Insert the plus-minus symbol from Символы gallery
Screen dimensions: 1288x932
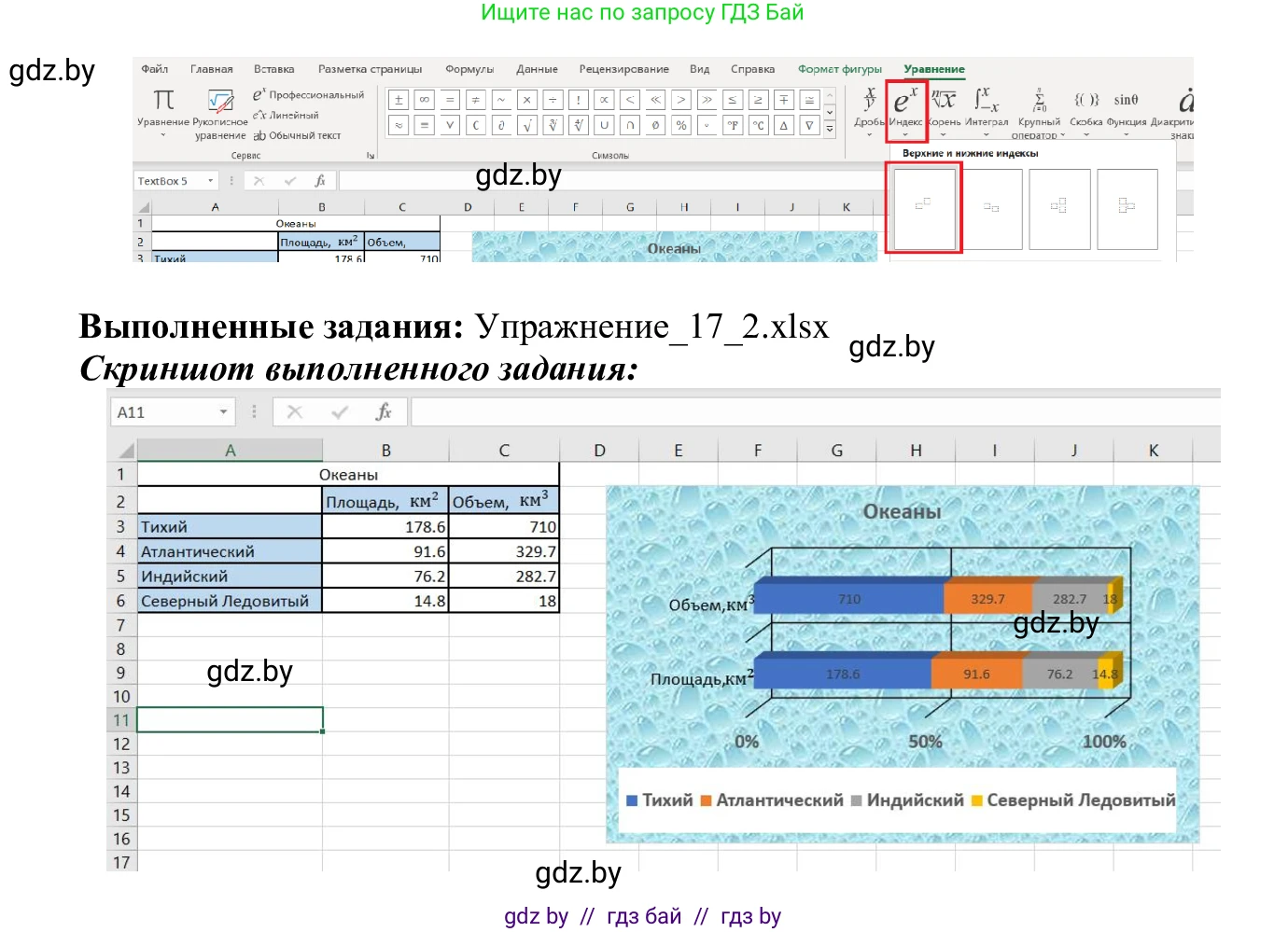pos(398,98)
